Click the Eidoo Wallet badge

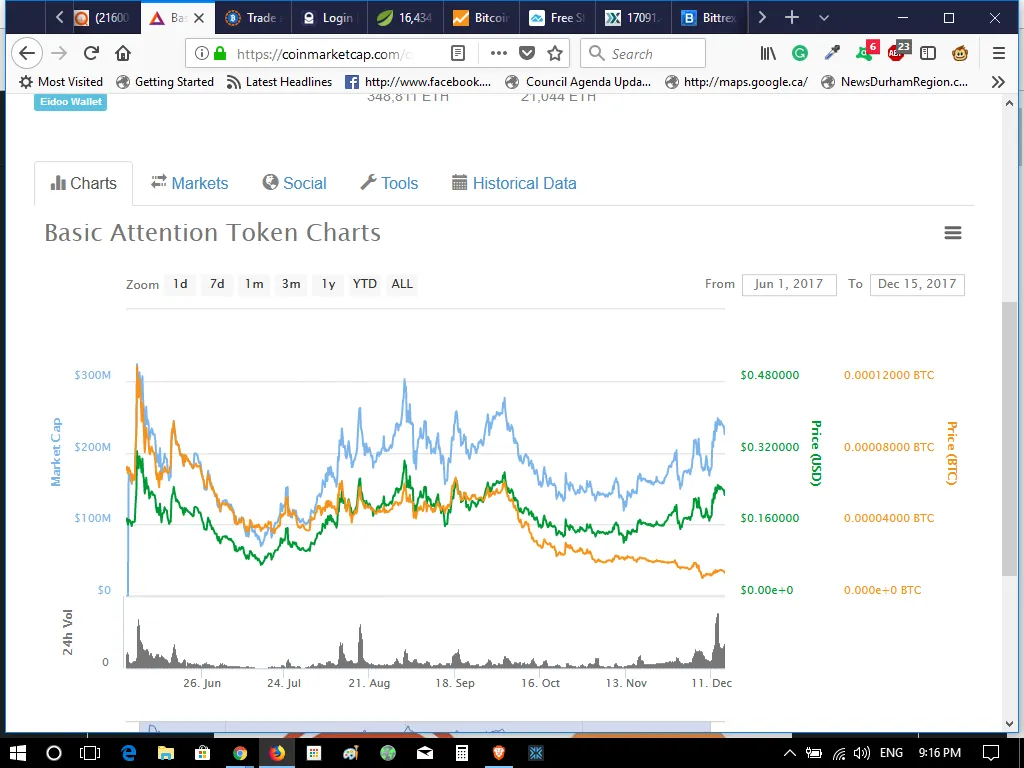71,102
